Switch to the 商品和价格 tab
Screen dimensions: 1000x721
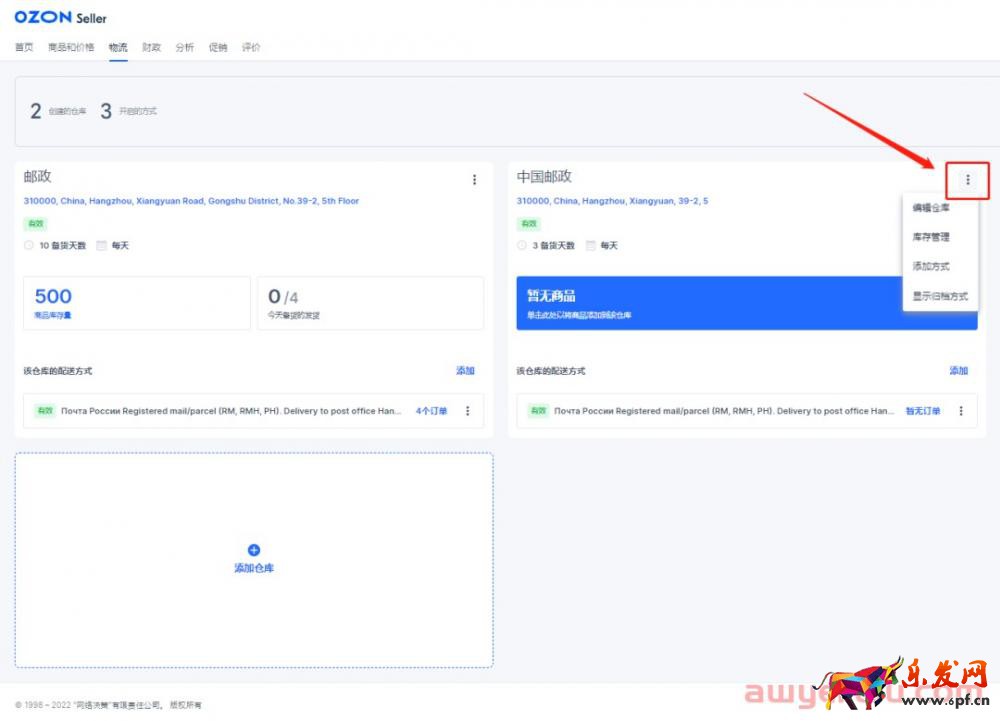pyautogui.click(x=71, y=47)
